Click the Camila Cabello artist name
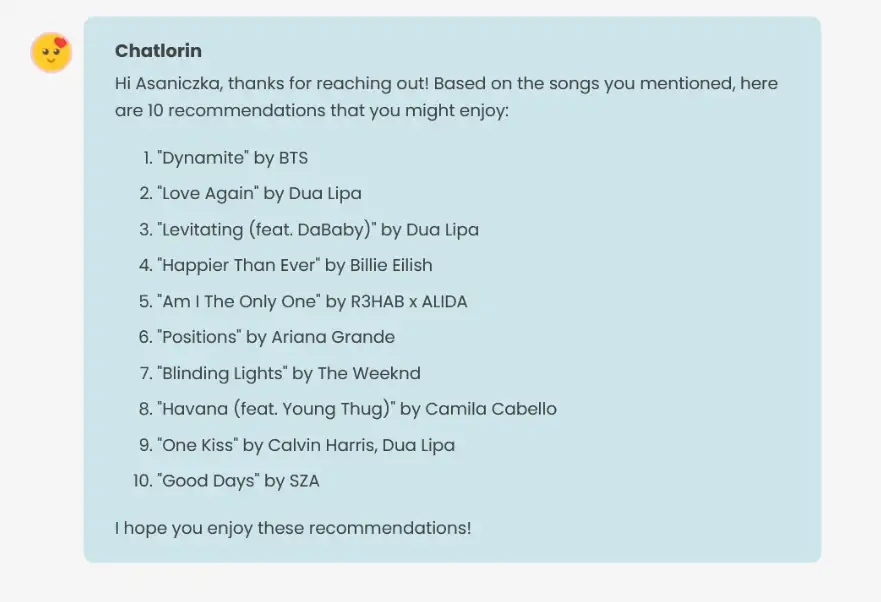Screen dimensions: 881x602 tap(491, 409)
